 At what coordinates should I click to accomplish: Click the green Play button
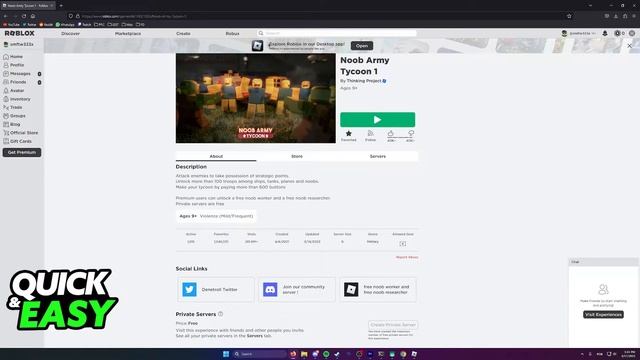tap(378, 120)
